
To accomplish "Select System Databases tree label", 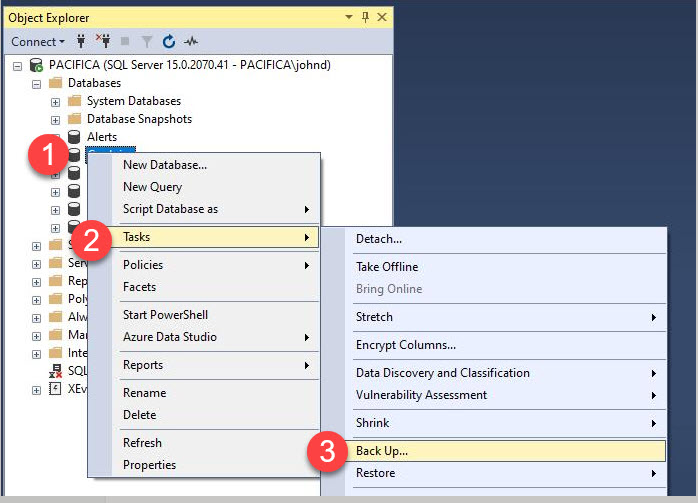I will coord(134,101).
